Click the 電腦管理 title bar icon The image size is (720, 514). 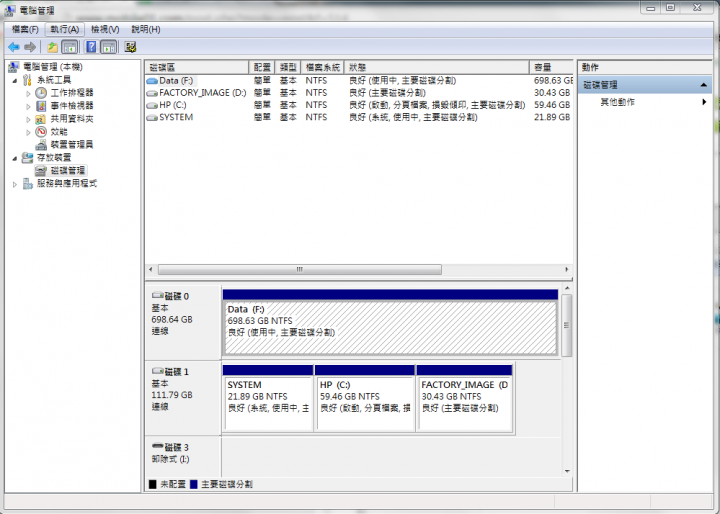coord(10,10)
